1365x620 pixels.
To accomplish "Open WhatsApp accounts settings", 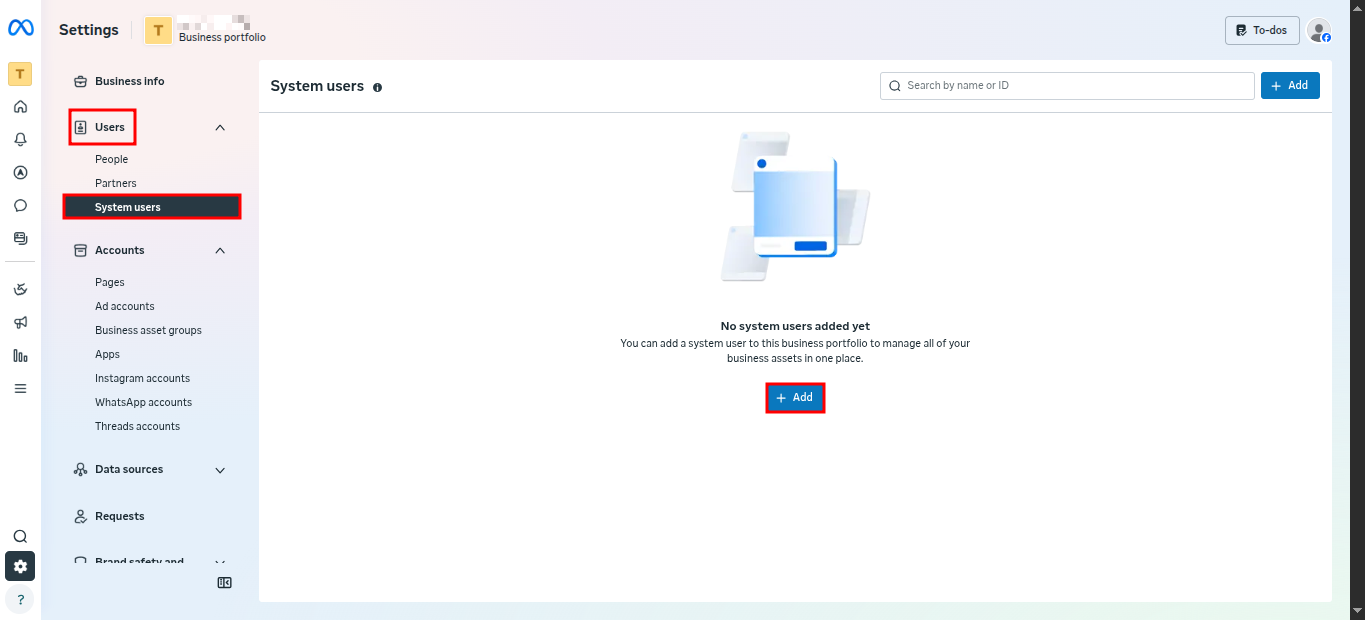I will coord(143,402).
